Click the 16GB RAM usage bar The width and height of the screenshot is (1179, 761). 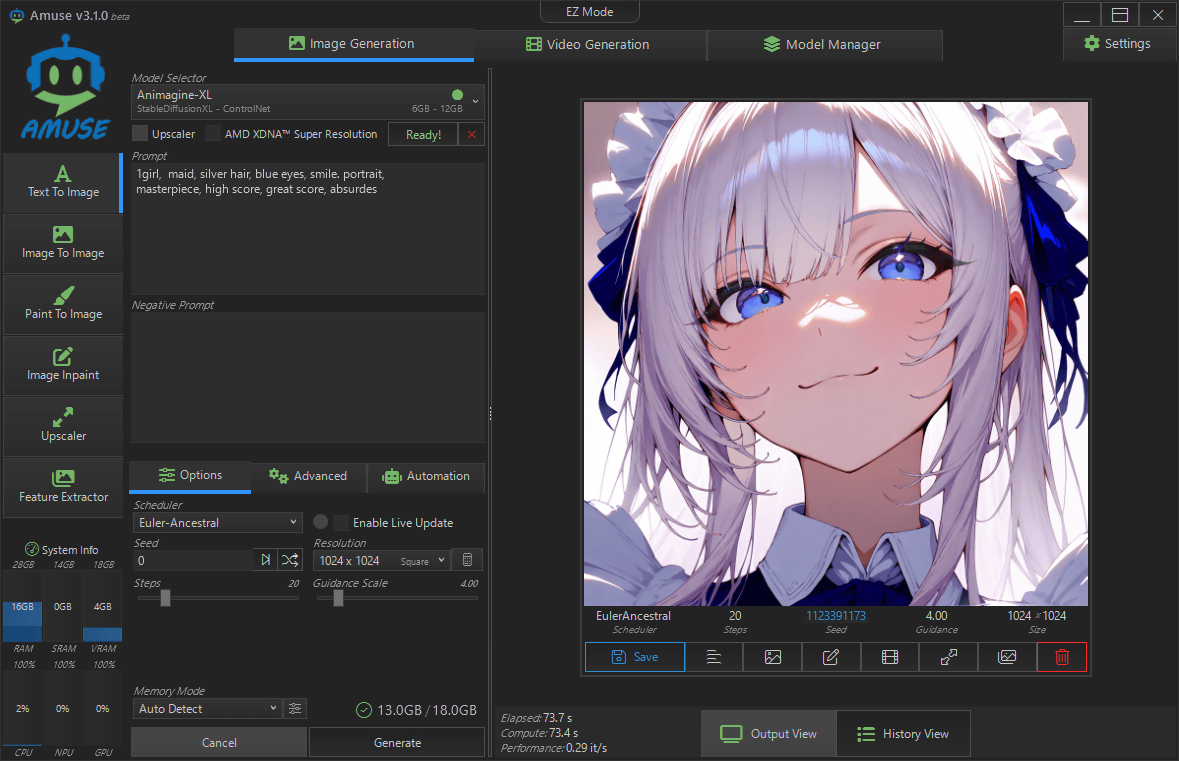click(x=23, y=606)
